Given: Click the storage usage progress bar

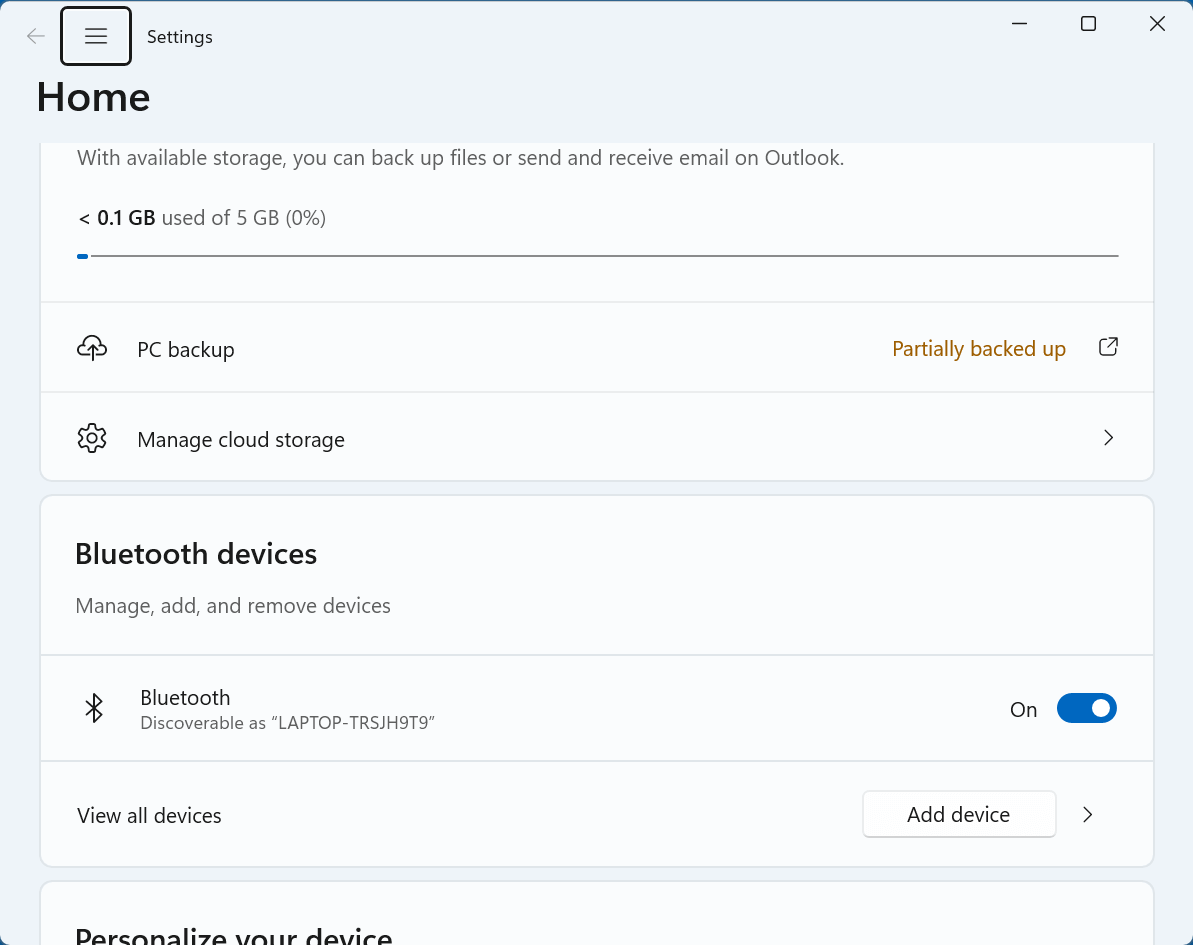Looking at the screenshot, I should point(599,255).
